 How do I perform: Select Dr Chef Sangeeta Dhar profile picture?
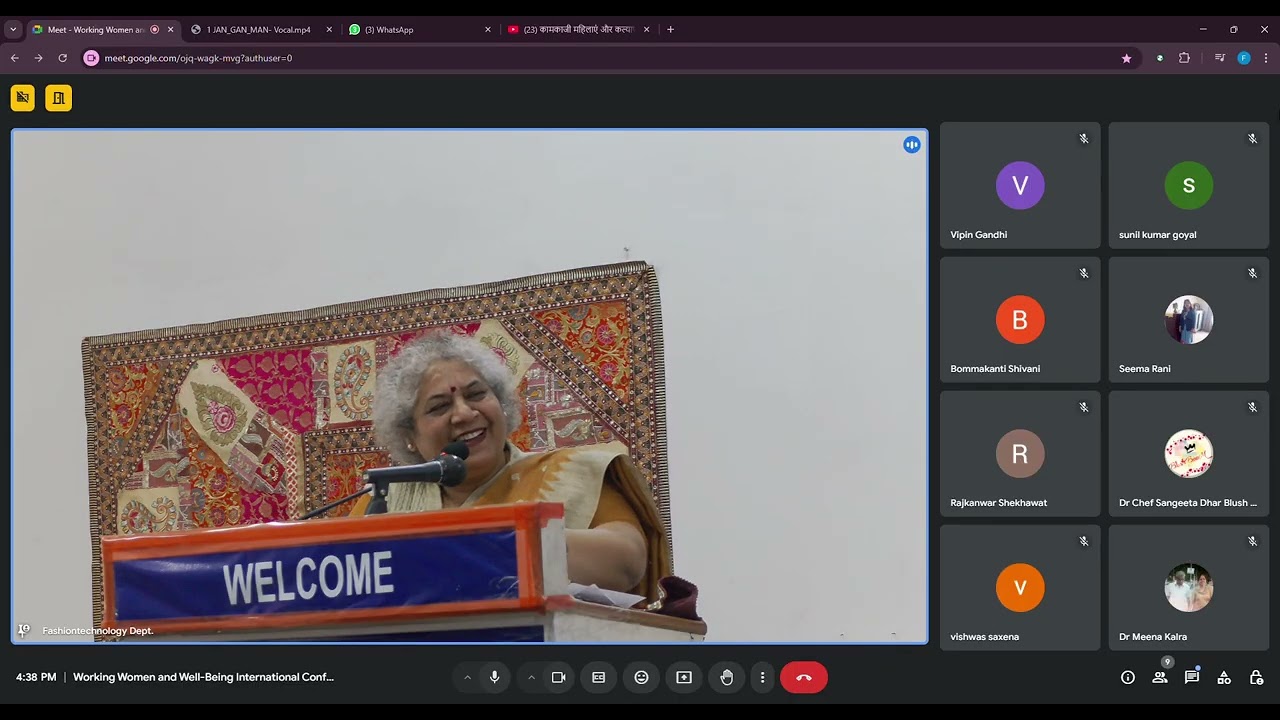(x=1189, y=454)
